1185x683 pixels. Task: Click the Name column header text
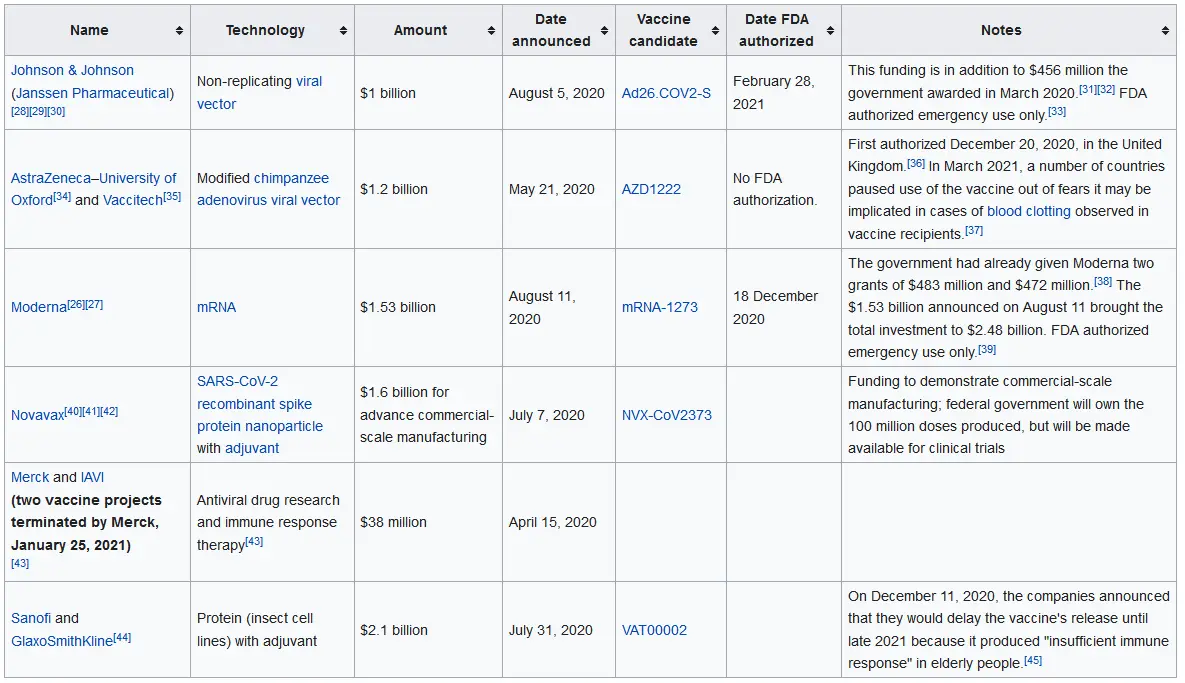click(x=89, y=31)
